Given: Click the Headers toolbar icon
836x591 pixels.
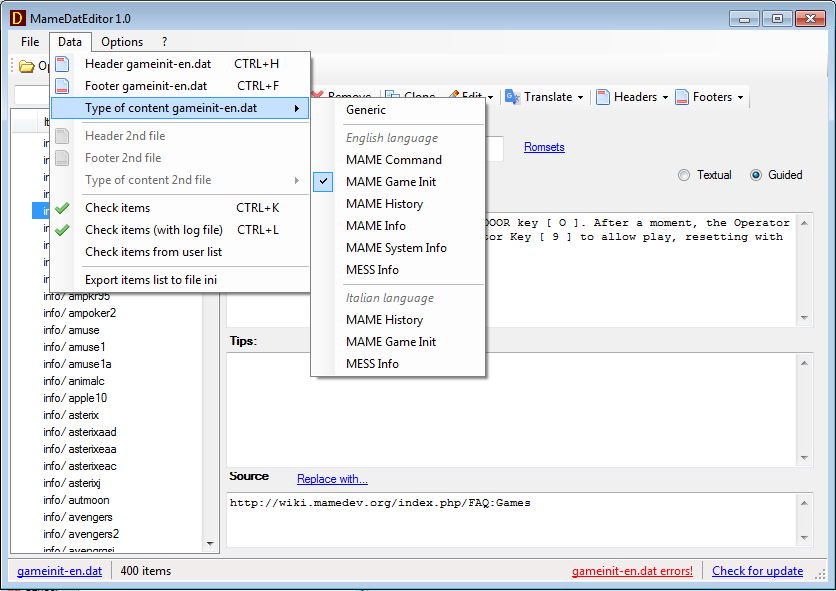Looking at the screenshot, I should (603, 97).
